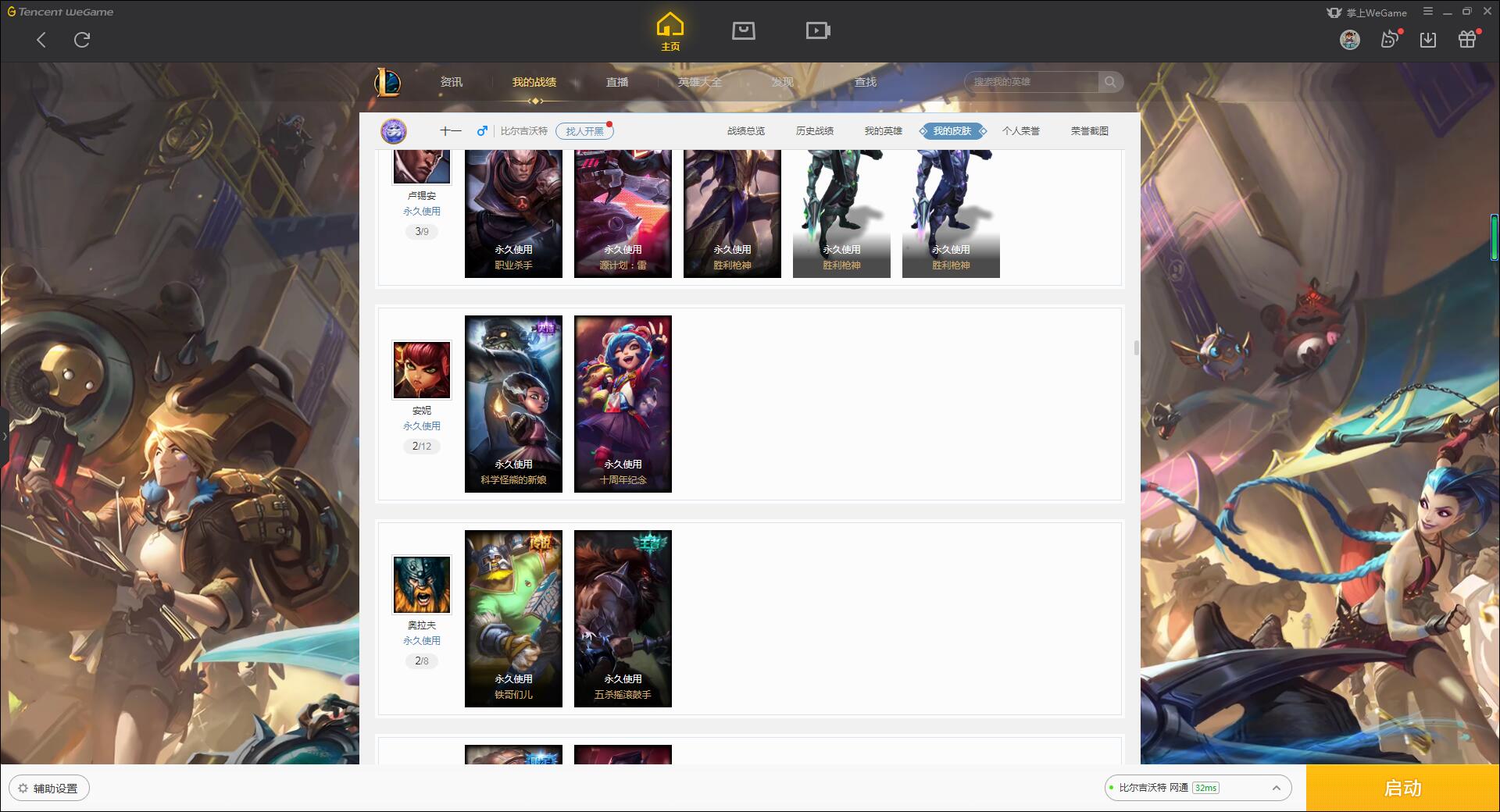This screenshot has height=812, width=1500.
Task: Open the 历史战绩 sub-tab
Action: pos(815,131)
